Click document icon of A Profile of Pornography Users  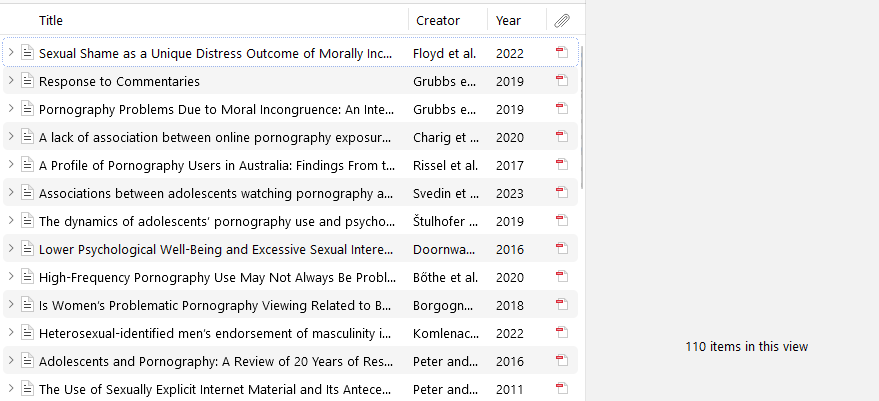click(27, 164)
